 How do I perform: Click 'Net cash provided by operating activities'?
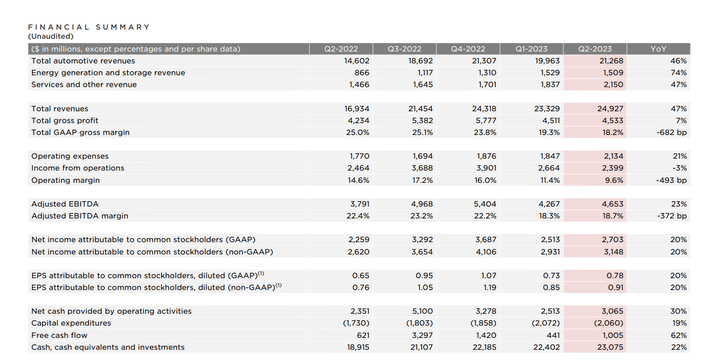(x=111, y=311)
